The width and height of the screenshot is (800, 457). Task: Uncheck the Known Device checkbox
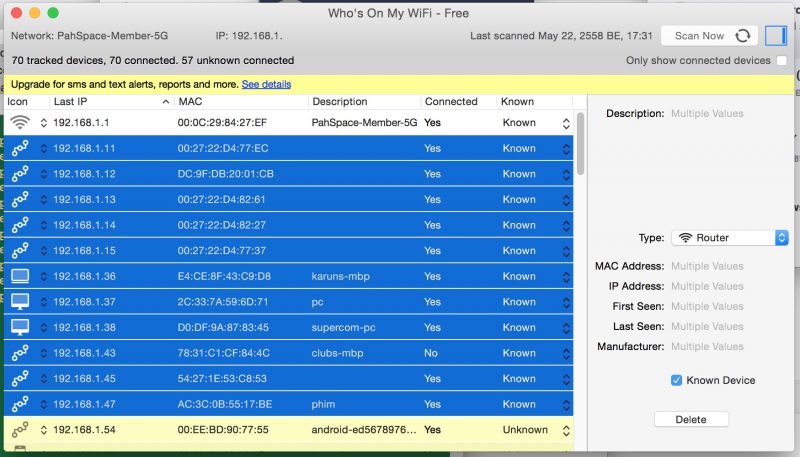point(677,380)
